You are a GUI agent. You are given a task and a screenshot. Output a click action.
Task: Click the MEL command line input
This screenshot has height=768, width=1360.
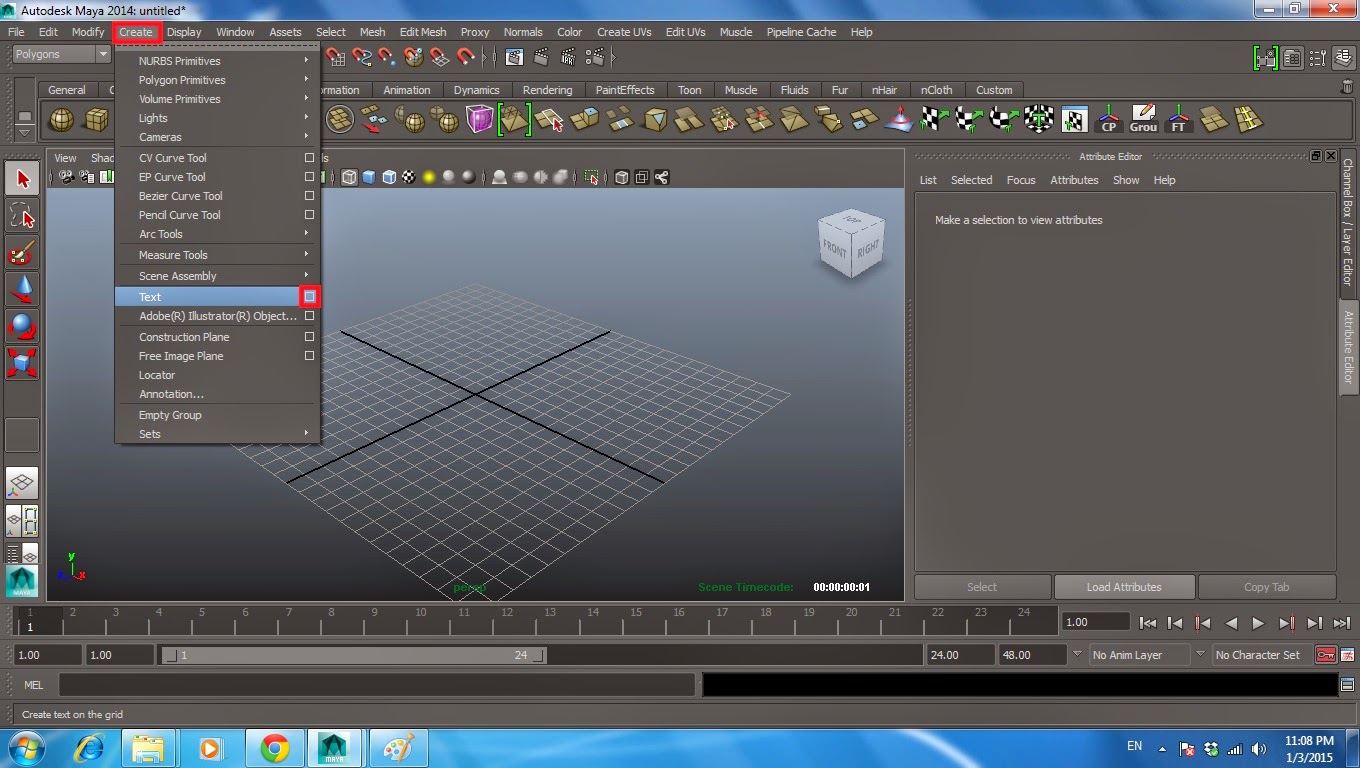(x=377, y=685)
